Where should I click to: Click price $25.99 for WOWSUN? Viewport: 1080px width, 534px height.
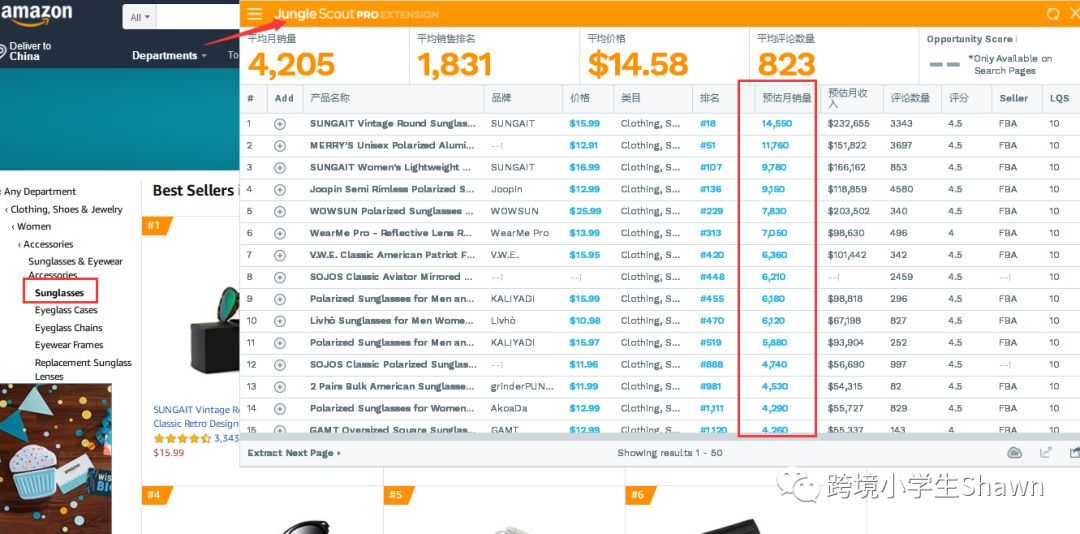585,212
